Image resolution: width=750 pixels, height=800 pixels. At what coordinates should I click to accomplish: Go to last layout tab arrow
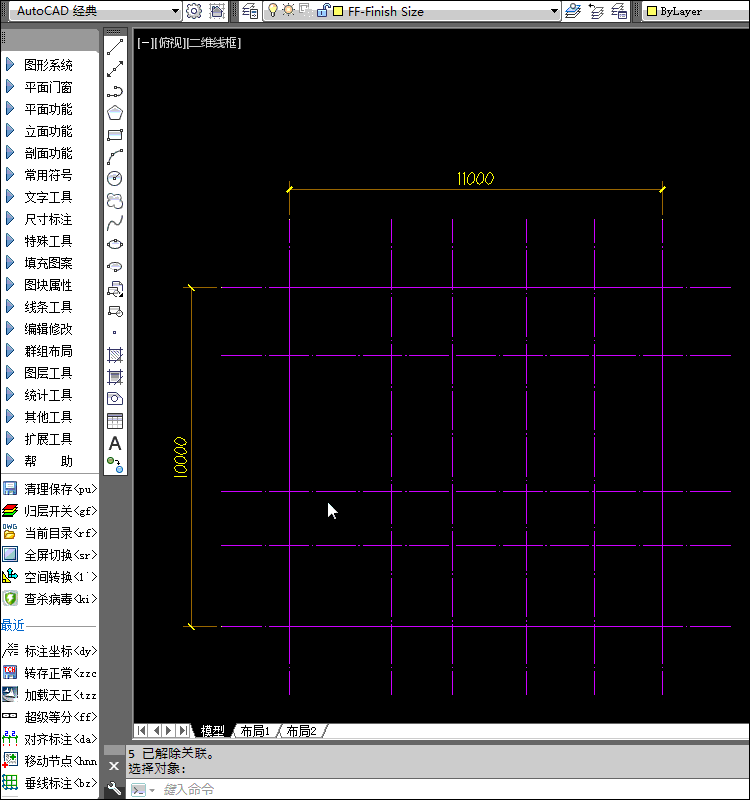click(x=183, y=731)
